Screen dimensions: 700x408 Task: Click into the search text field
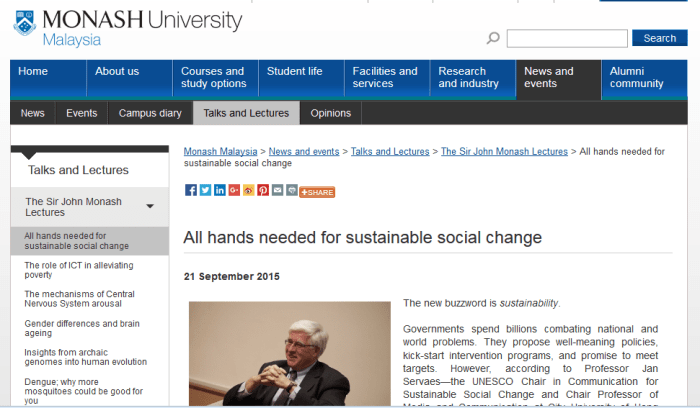pyautogui.click(x=566, y=38)
